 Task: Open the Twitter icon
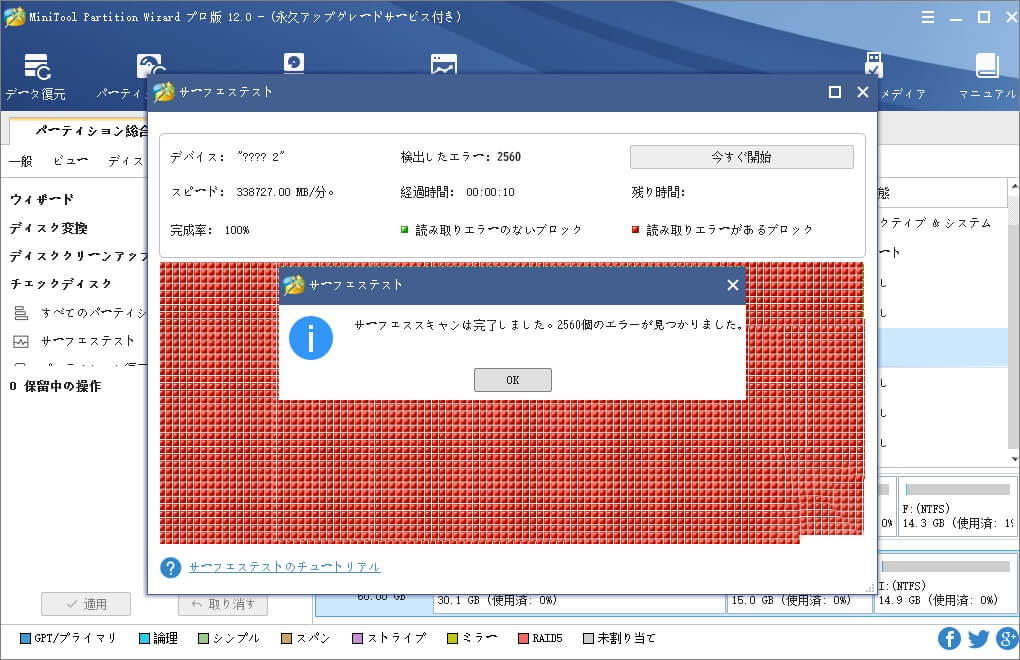(x=978, y=639)
